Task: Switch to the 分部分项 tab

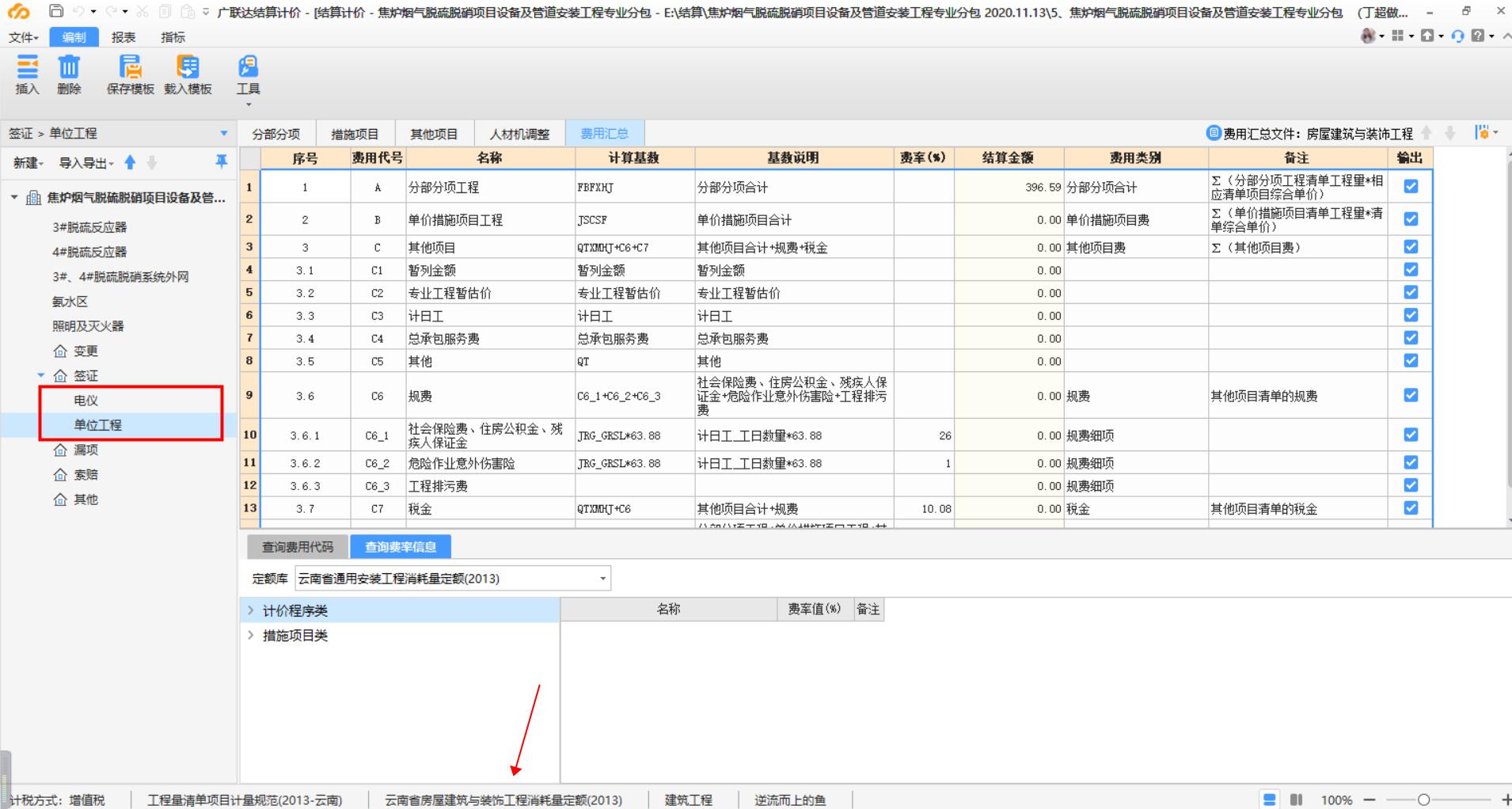Action: pyautogui.click(x=276, y=134)
